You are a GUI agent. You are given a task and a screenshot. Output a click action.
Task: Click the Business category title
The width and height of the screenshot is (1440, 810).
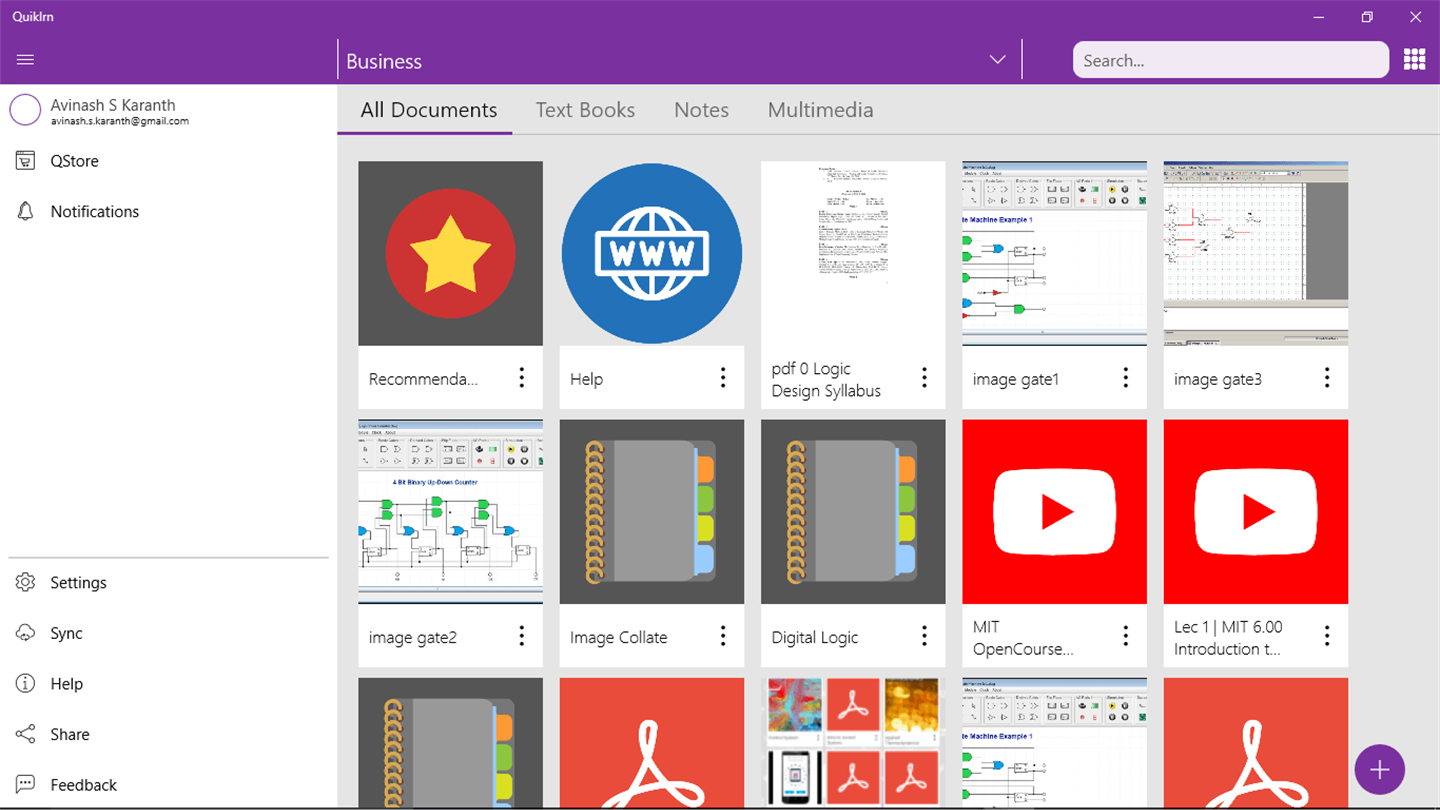(384, 61)
